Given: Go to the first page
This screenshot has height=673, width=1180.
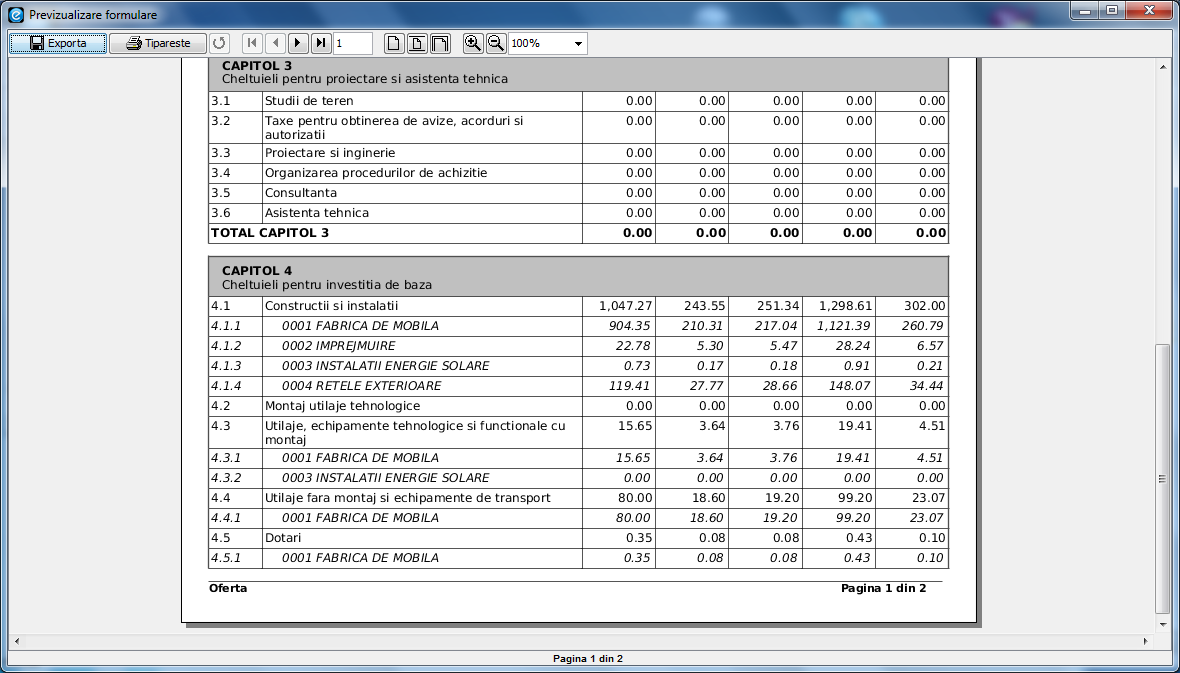Looking at the screenshot, I should (x=252, y=44).
